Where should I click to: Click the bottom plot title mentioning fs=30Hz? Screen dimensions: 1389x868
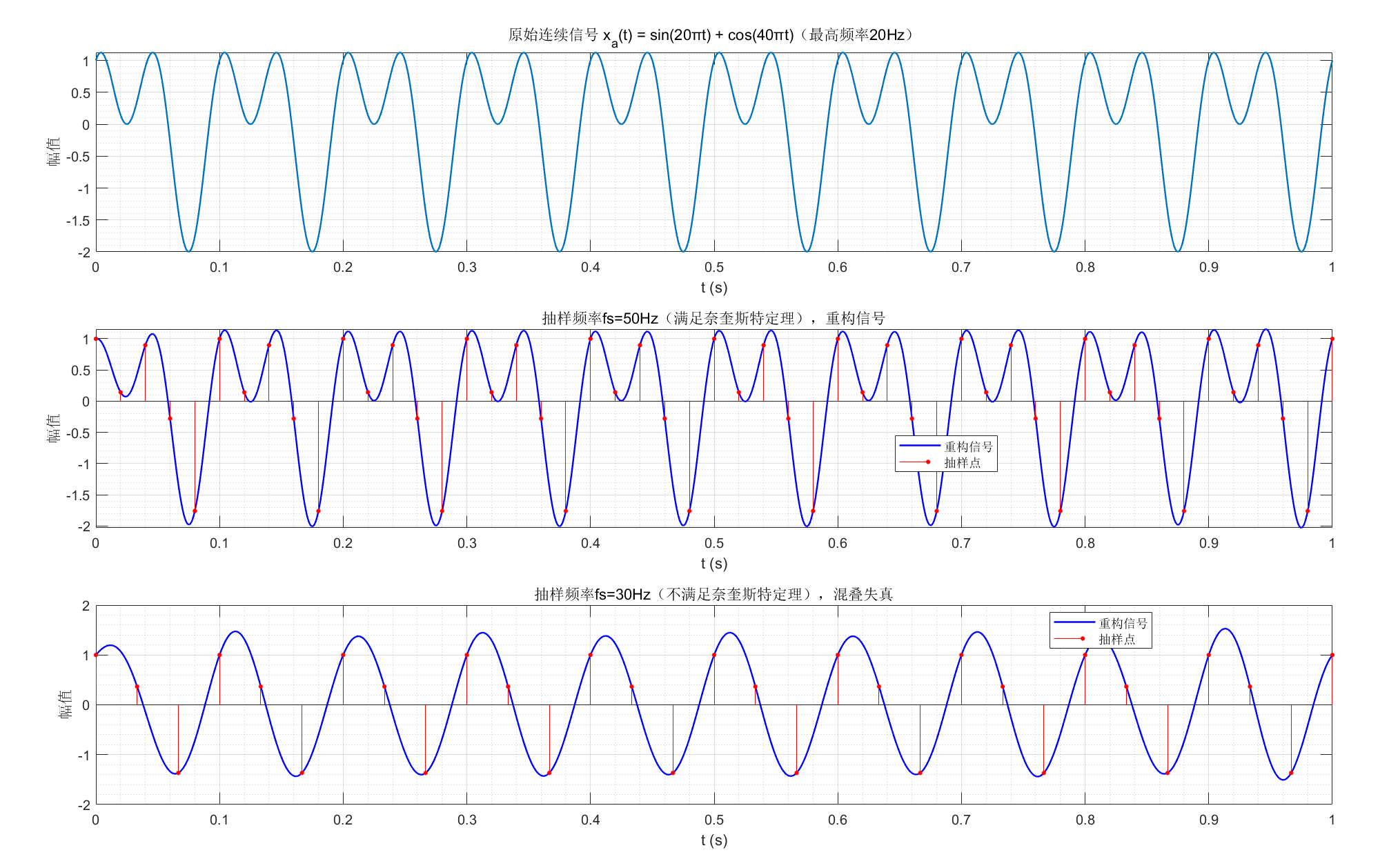[x=713, y=594]
